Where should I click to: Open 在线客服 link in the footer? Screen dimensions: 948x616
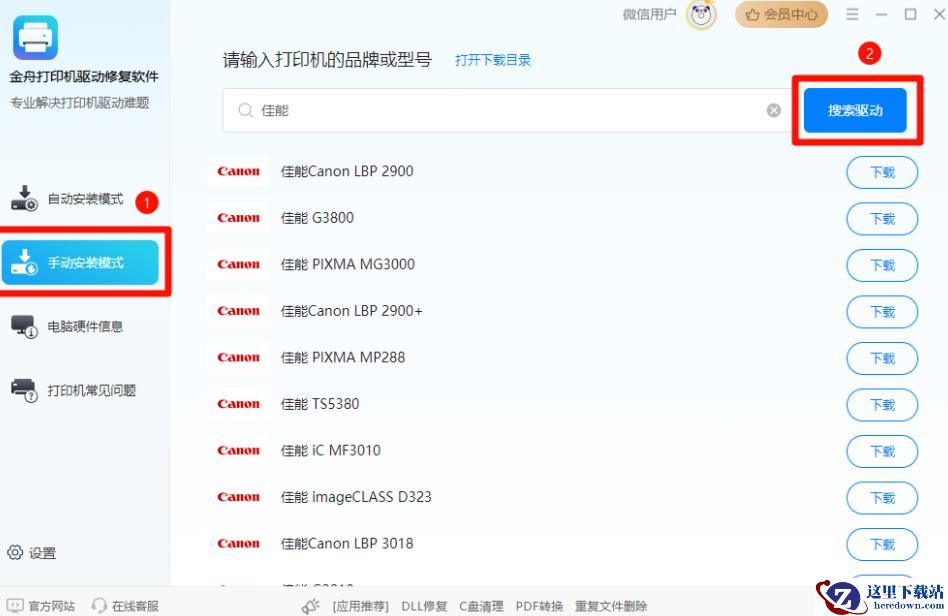point(135,606)
